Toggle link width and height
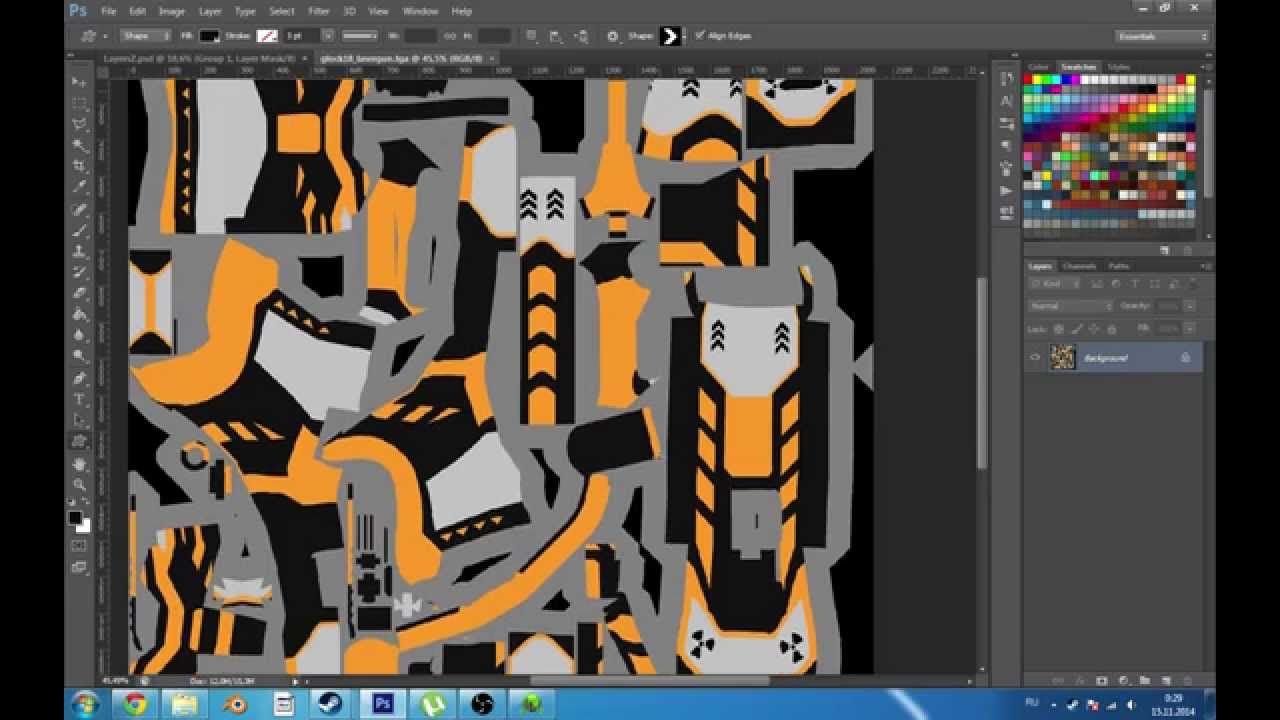The width and height of the screenshot is (1280, 720). tap(451, 36)
